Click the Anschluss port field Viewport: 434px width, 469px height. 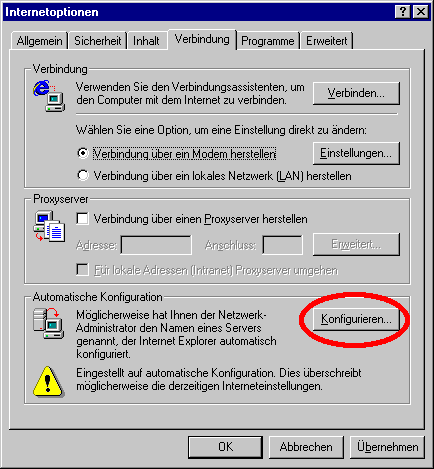(x=282, y=245)
